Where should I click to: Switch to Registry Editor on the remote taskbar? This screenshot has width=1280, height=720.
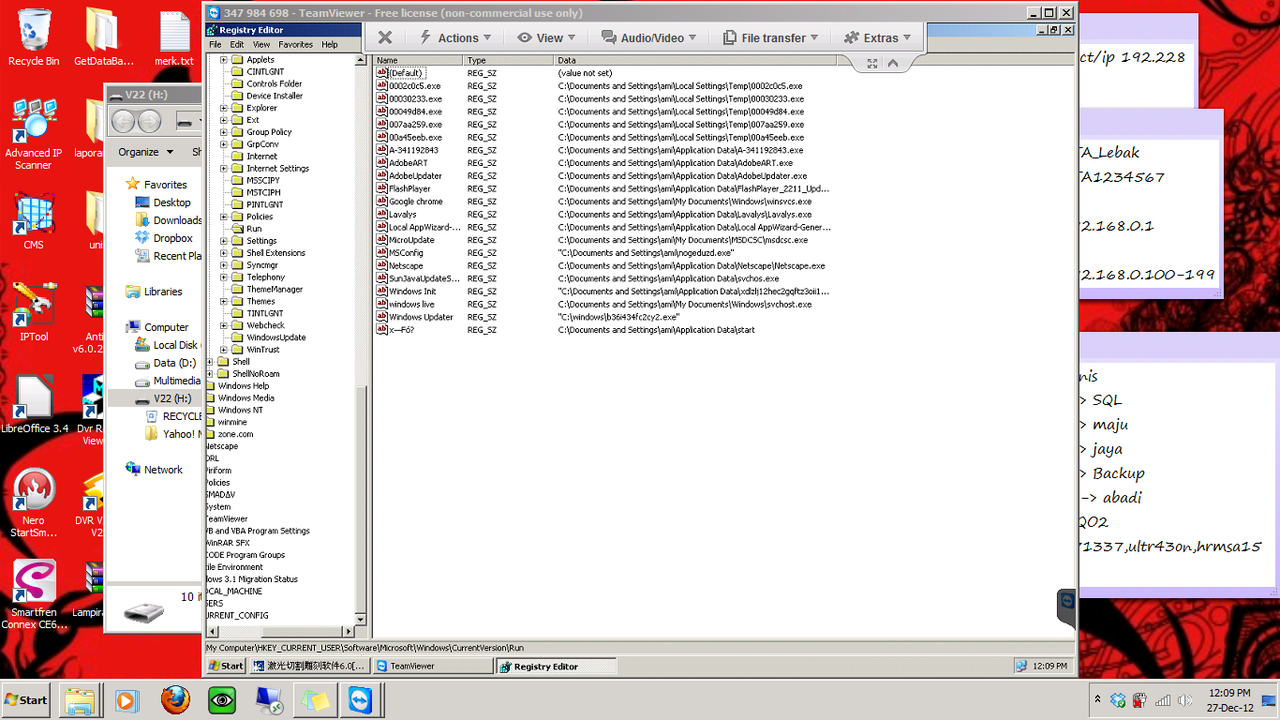click(557, 666)
